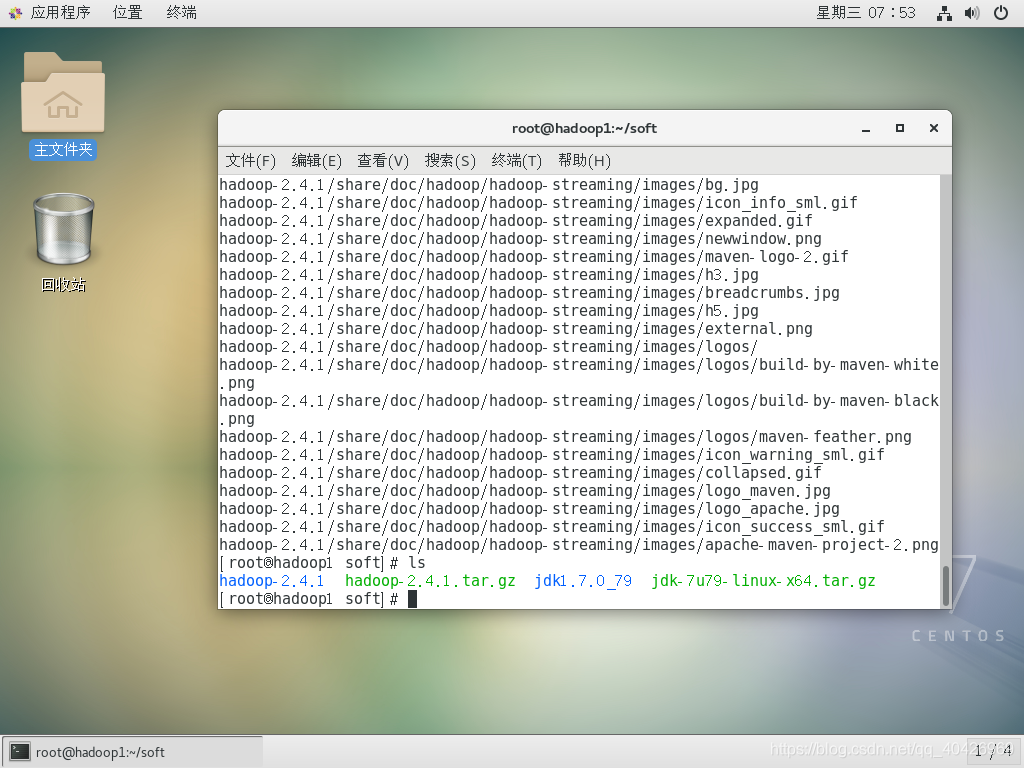Viewport: 1024px width, 768px height.
Task: Click the line ending maven-logo-2.gif
Action: 534,257
